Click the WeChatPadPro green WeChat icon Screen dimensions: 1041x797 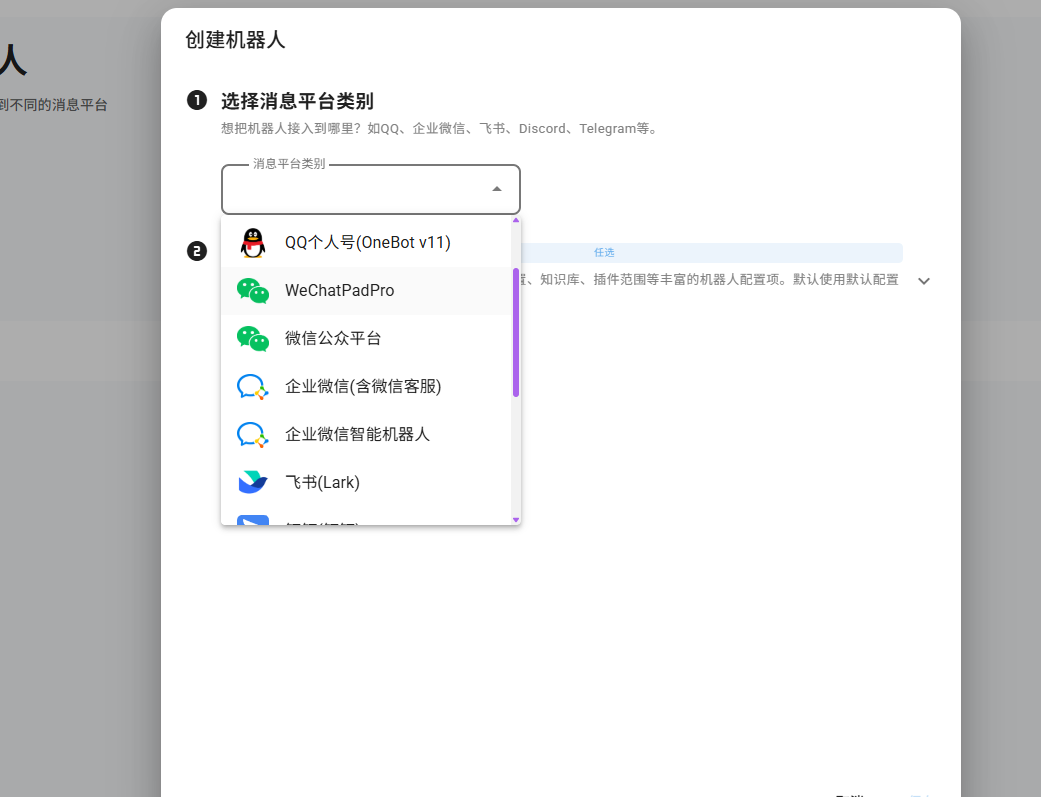[x=252, y=290]
